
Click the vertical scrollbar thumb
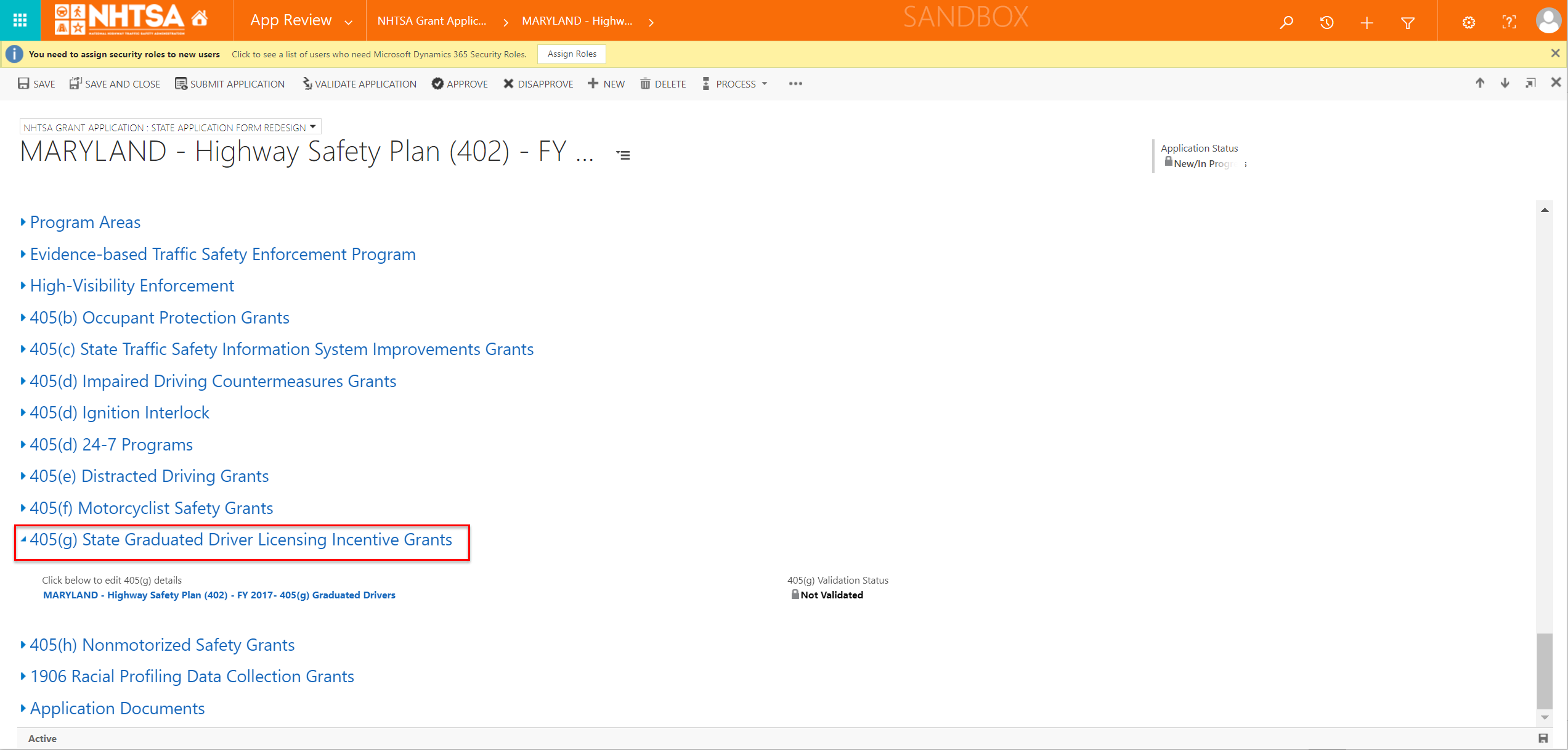click(1545, 672)
